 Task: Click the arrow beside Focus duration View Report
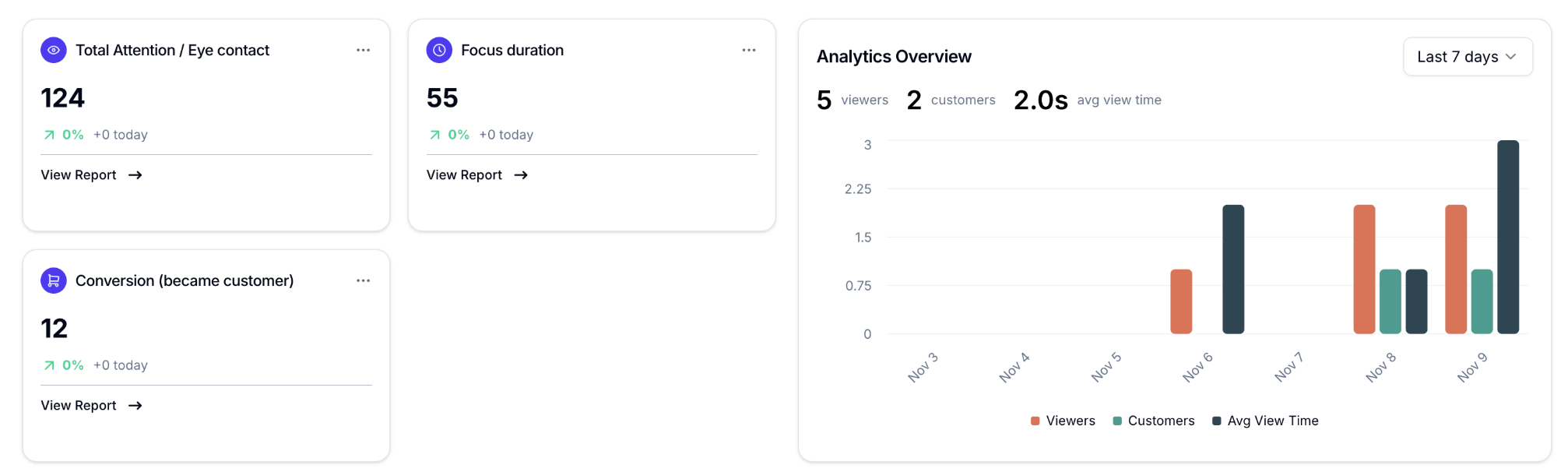click(x=521, y=175)
